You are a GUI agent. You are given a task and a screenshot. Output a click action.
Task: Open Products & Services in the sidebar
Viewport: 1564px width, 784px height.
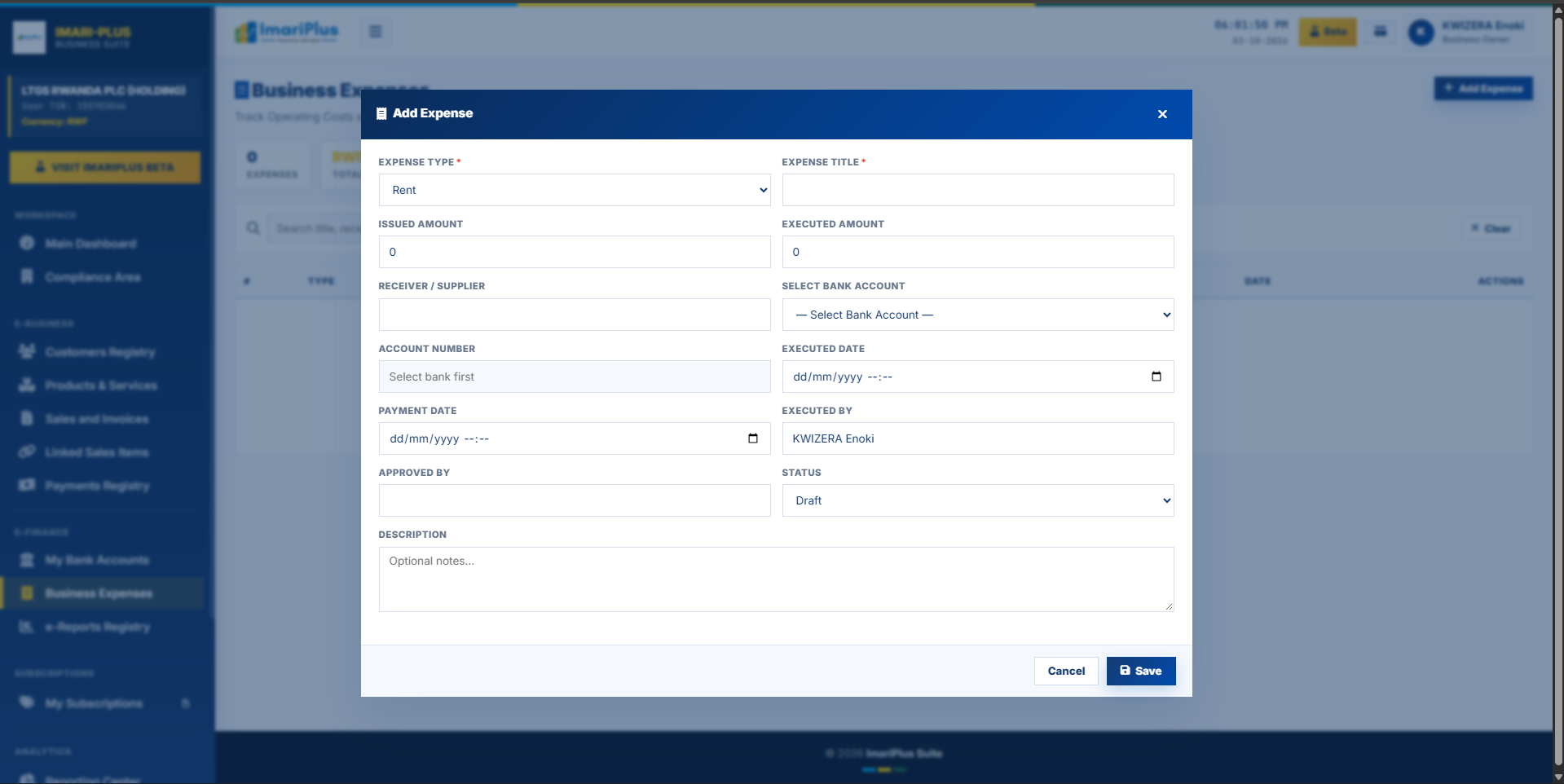pos(101,385)
